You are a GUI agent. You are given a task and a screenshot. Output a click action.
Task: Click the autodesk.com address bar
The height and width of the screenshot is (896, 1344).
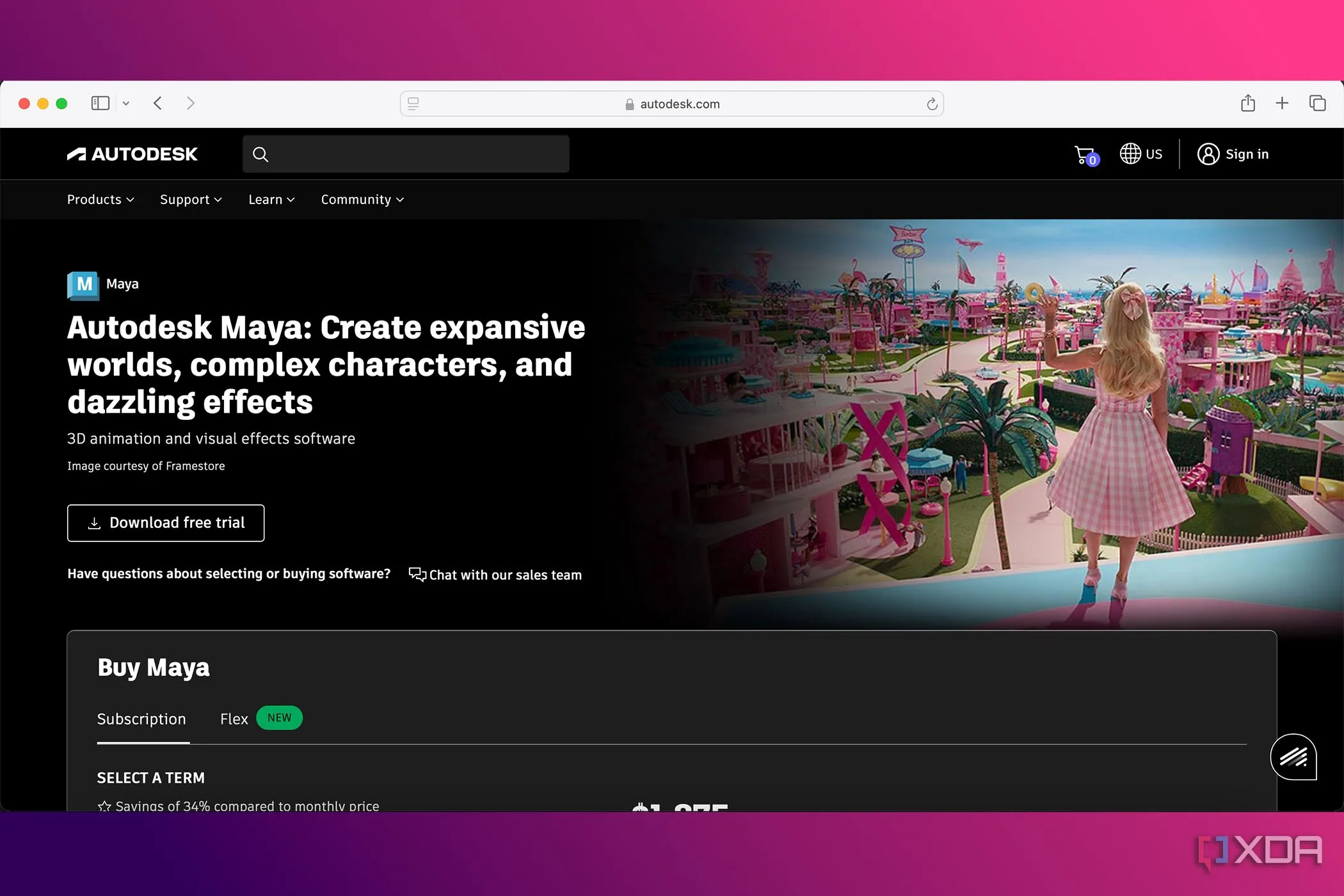pyautogui.click(x=671, y=104)
